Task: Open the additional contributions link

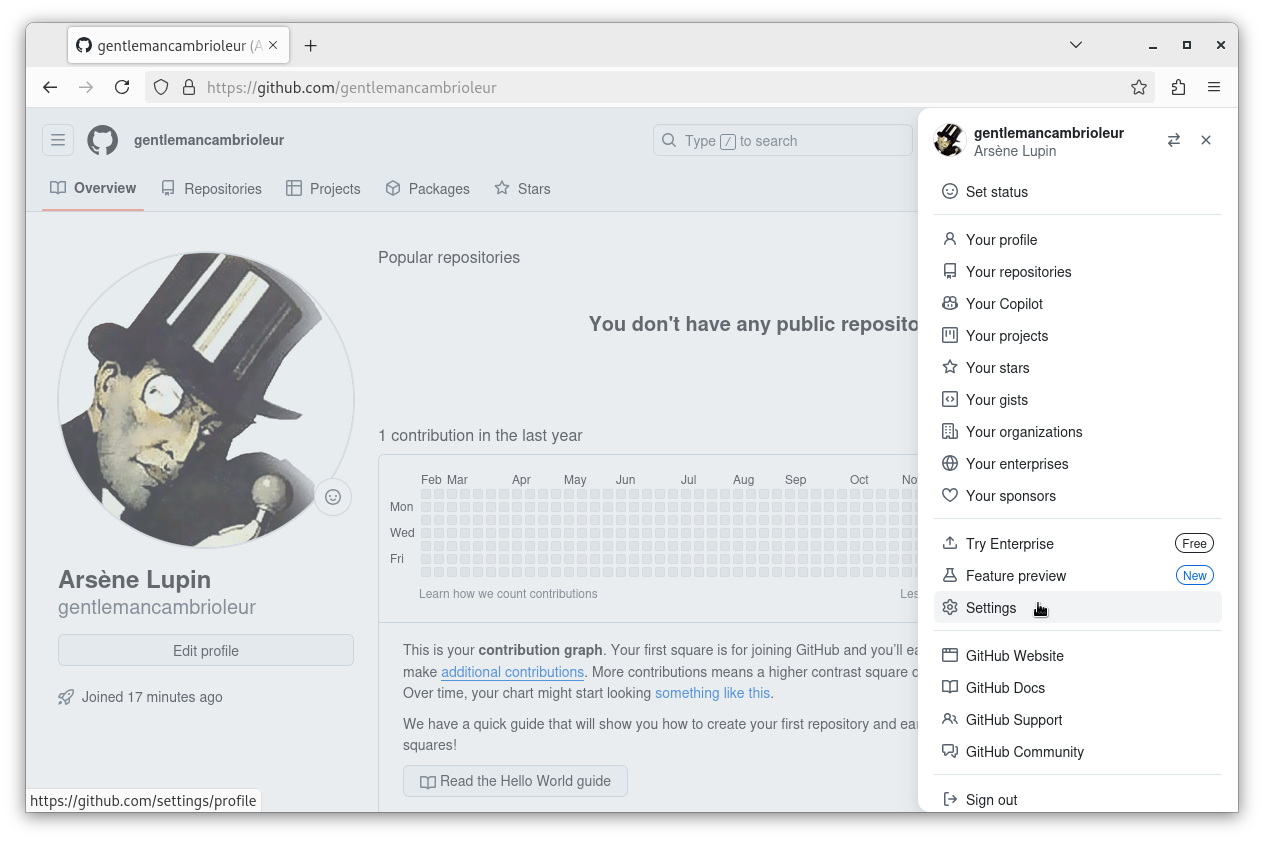Action: 512,672
